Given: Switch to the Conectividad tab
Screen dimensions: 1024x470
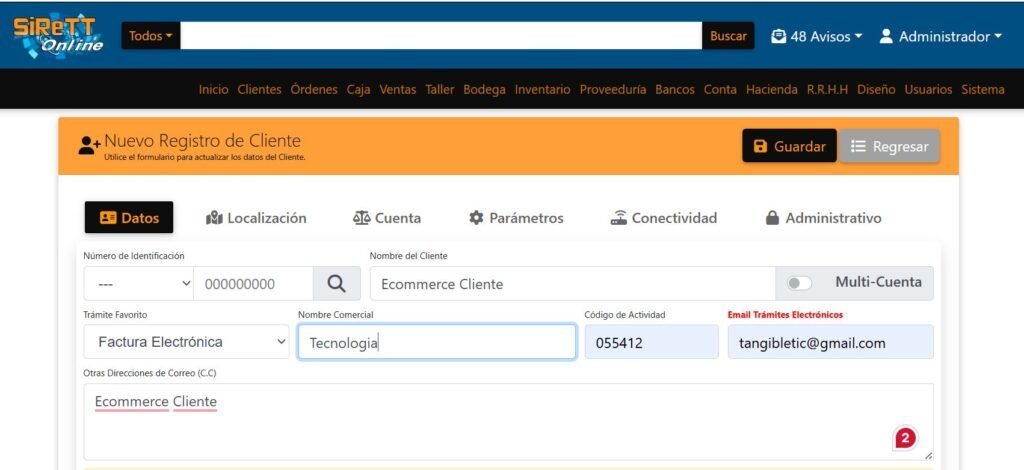Looking at the screenshot, I should point(664,218).
